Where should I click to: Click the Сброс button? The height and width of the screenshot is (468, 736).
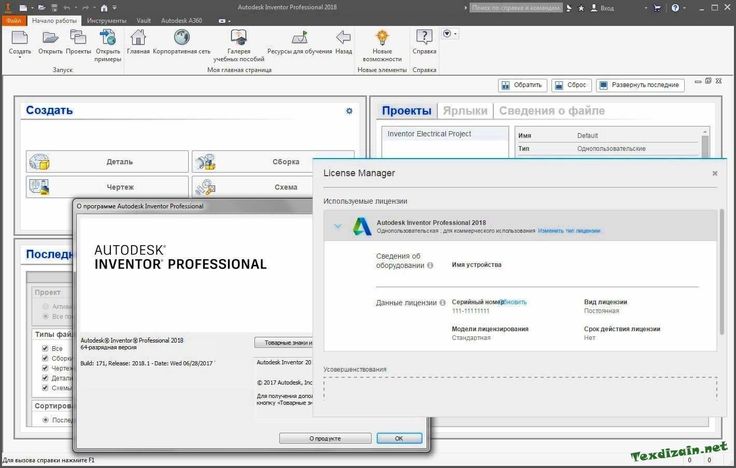coord(571,85)
